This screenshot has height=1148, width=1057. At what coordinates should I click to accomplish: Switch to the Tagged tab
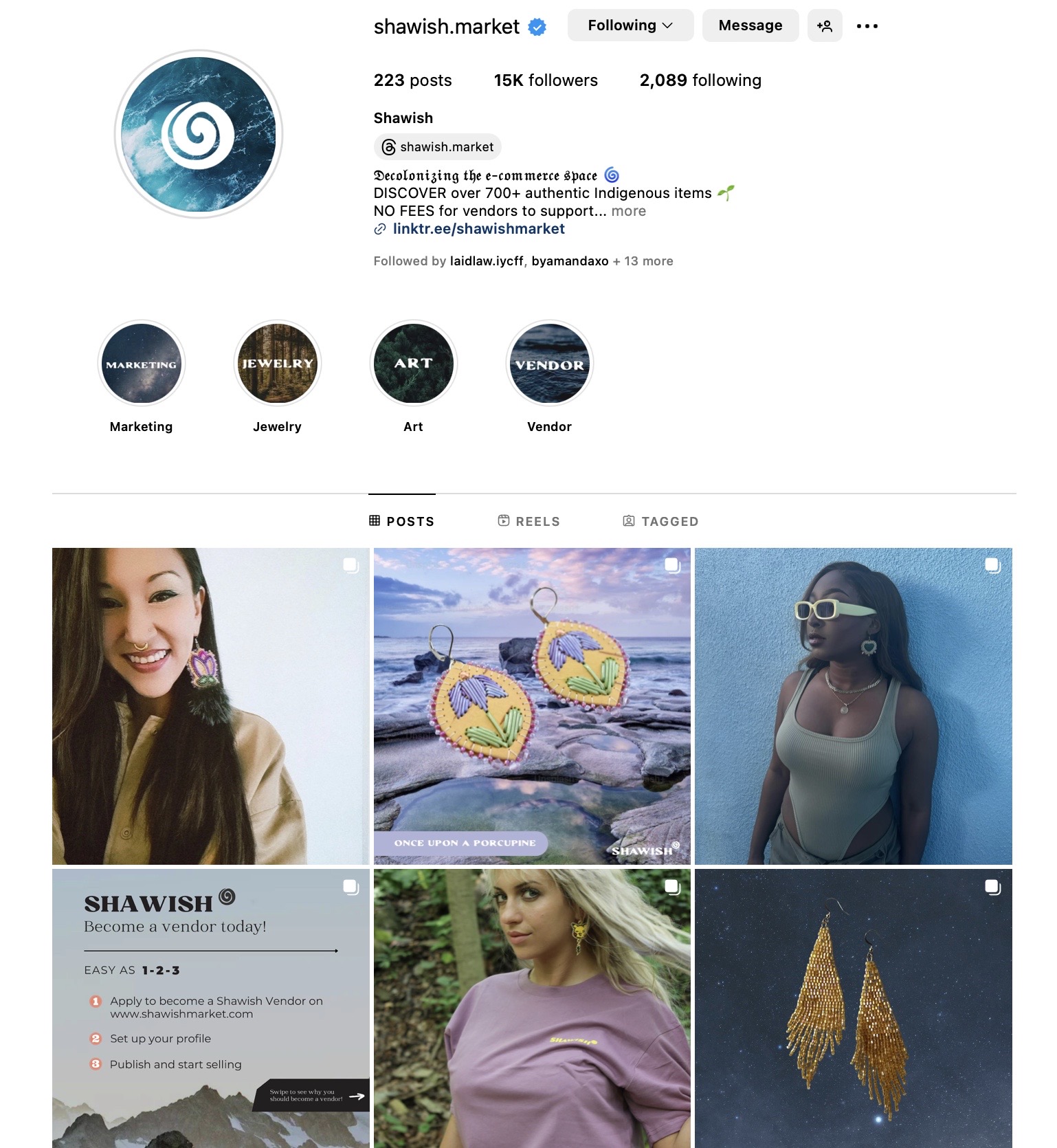660,521
